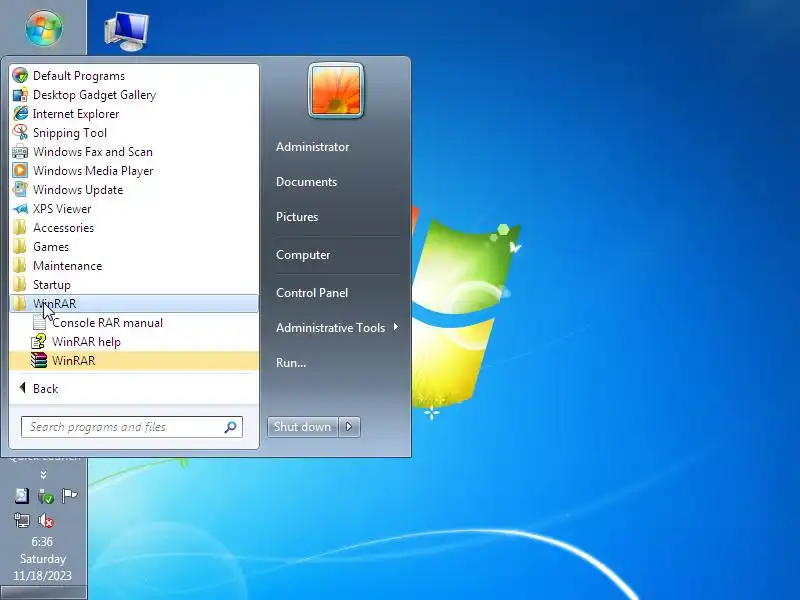Screen dimensions: 800x600
Task: Open Default Programs from the menu
Action: (x=134, y=76)
